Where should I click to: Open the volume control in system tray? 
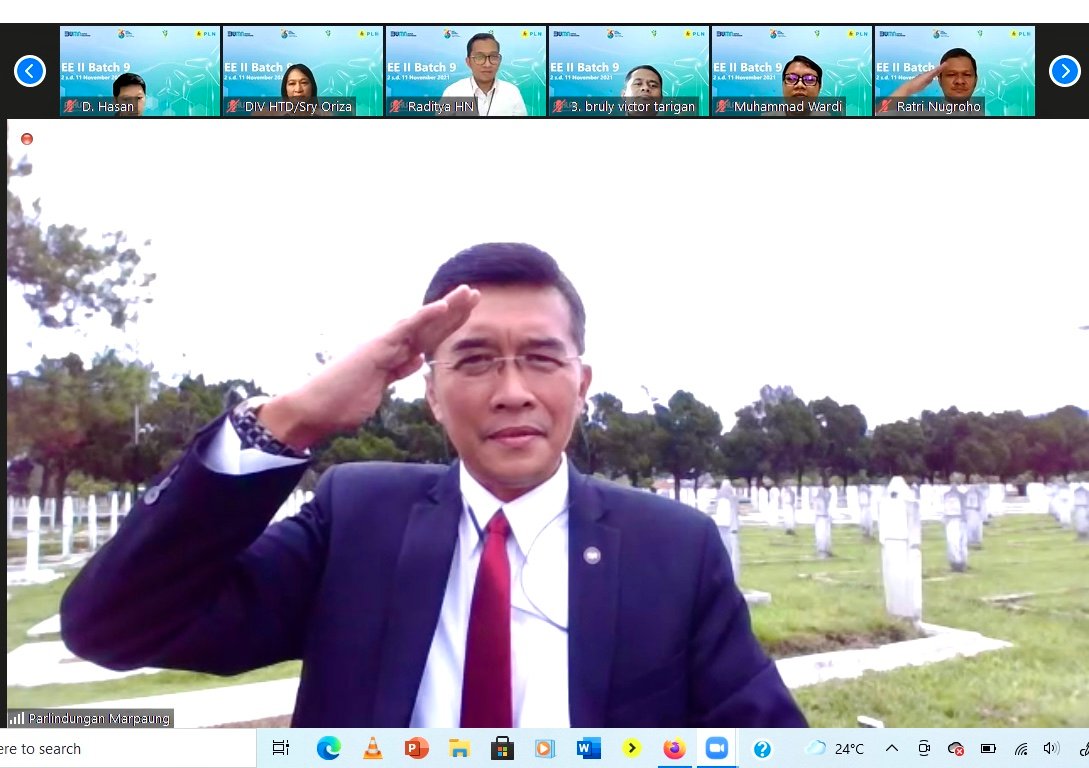point(1050,748)
